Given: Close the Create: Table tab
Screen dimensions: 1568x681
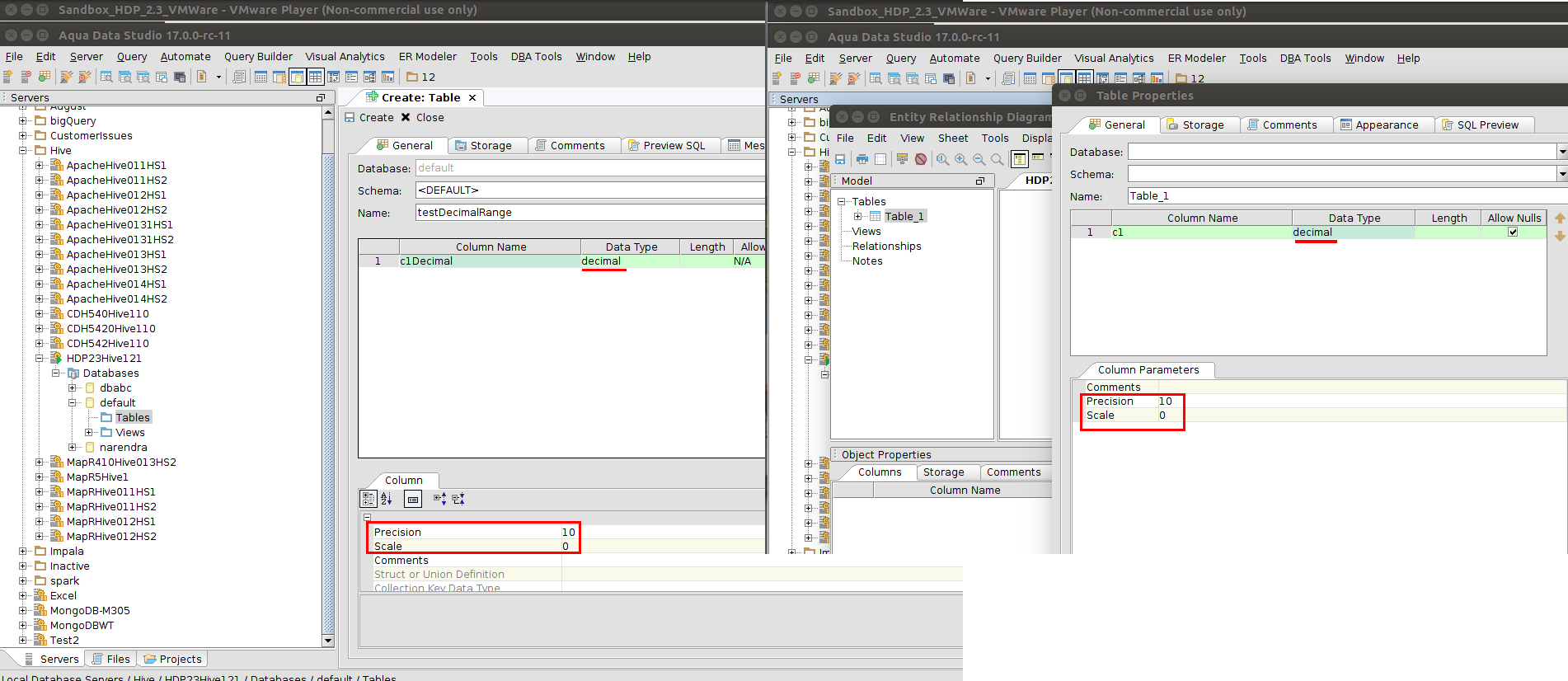Looking at the screenshot, I should [x=472, y=98].
